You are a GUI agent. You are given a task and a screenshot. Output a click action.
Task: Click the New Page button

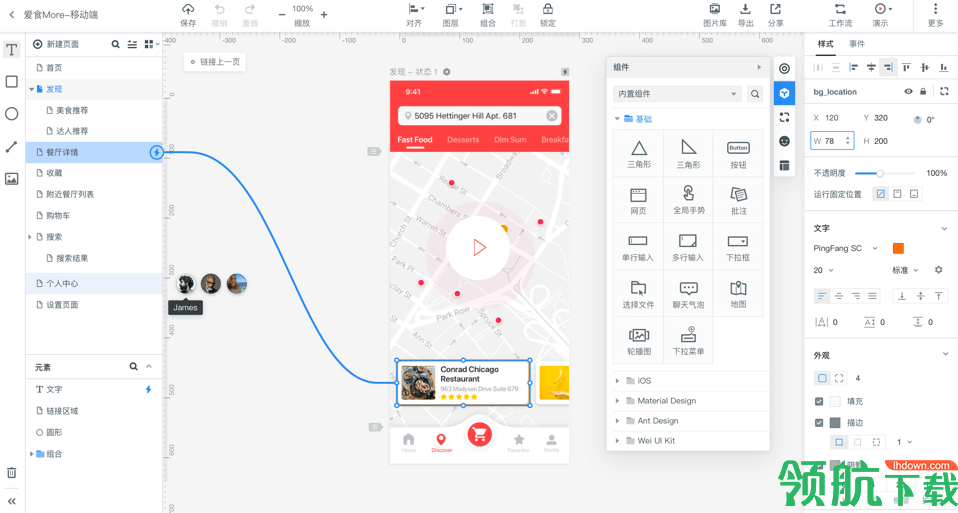56,45
